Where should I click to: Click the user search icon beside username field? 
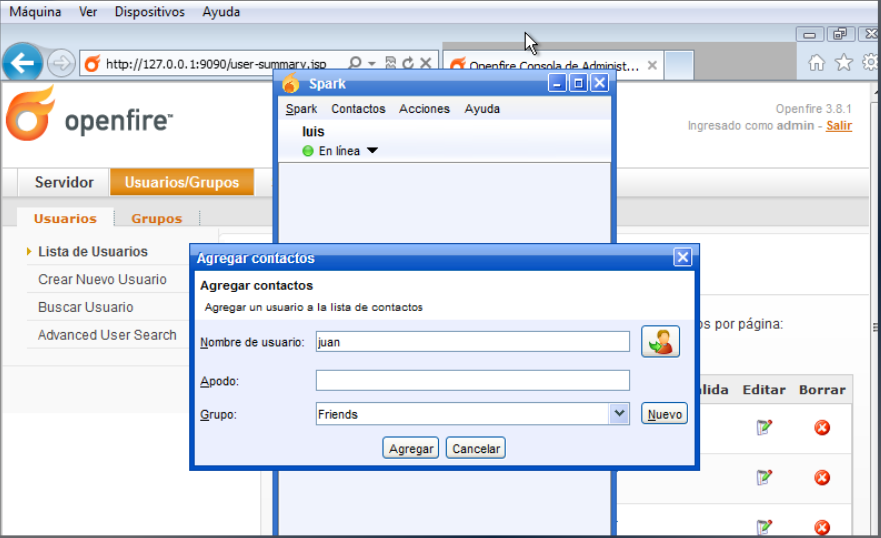point(660,342)
